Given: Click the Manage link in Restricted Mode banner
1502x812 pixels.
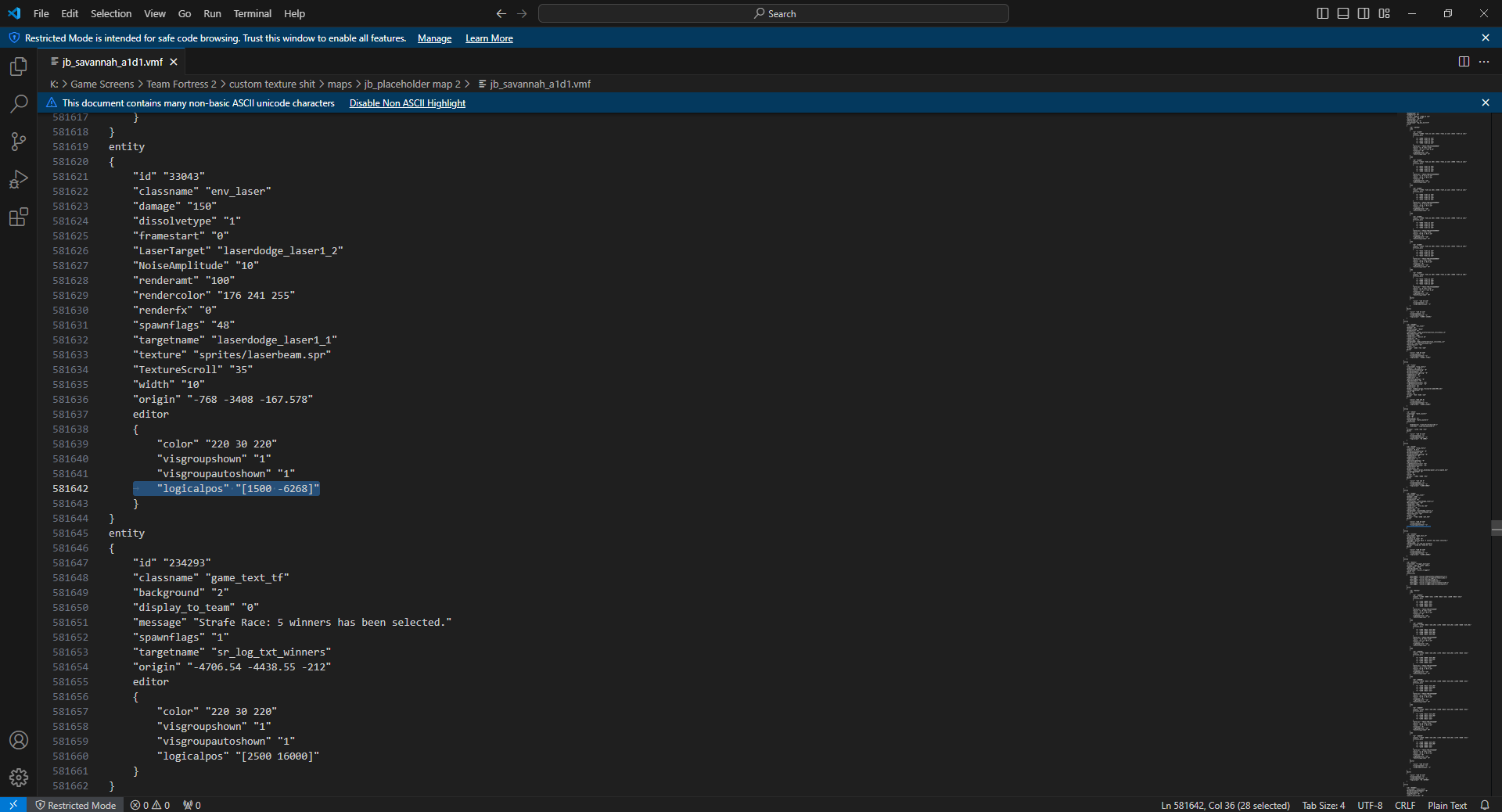Looking at the screenshot, I should click(x=434, y=38).
